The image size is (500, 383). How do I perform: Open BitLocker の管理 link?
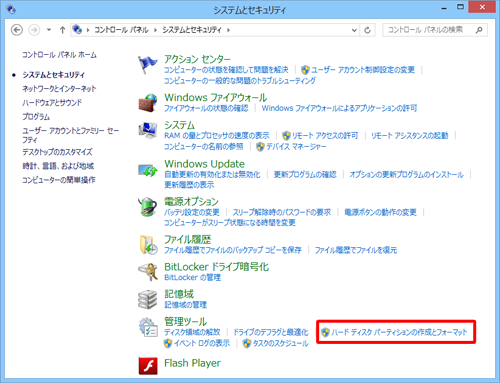click(192, 277)
